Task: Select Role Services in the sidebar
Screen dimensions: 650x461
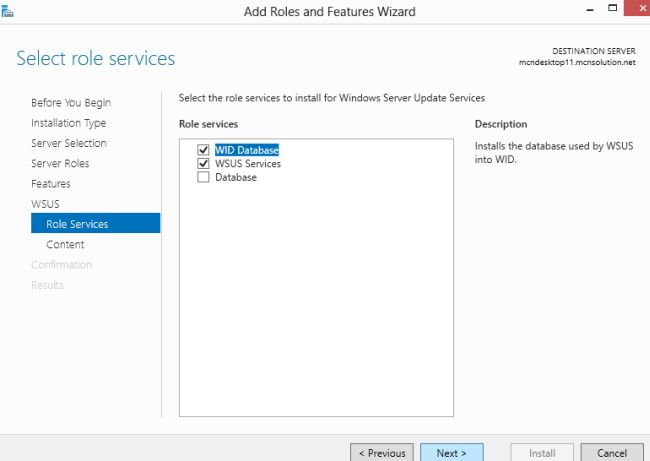Action: click(x=77, y=224)
